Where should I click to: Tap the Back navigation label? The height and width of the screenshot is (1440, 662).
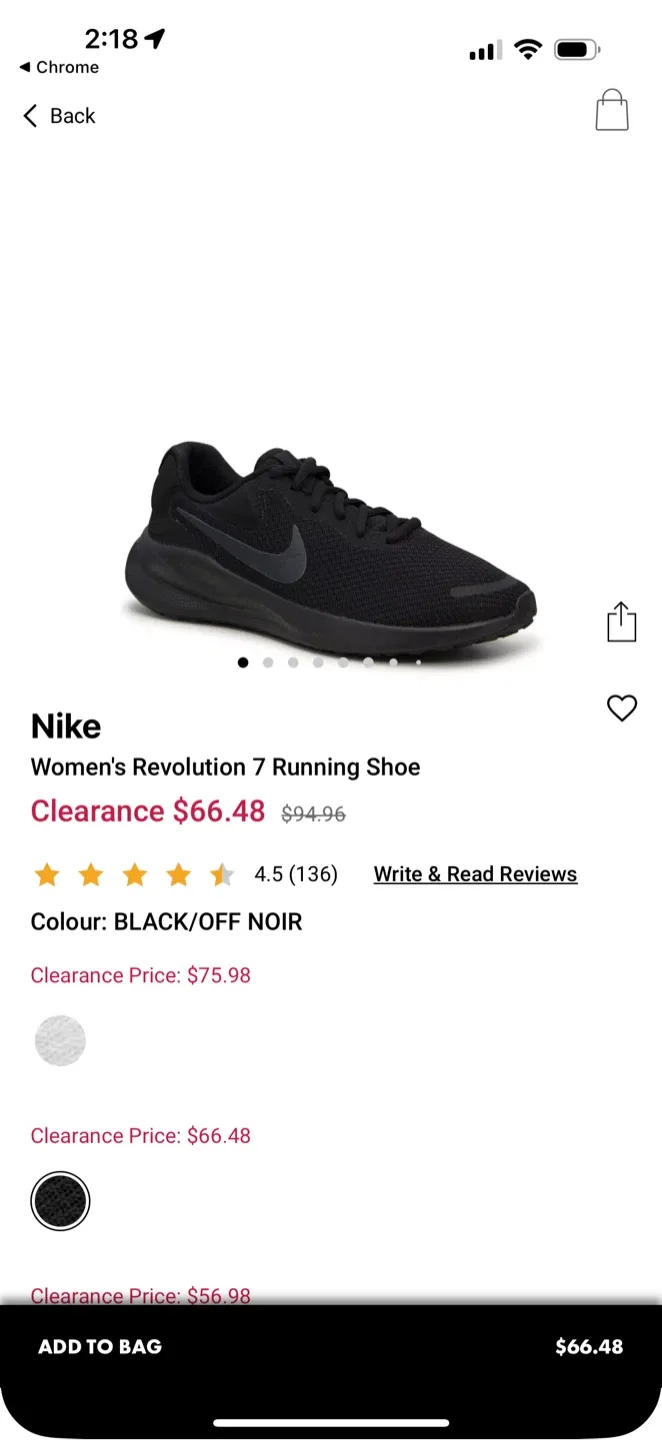coord(71,115)
